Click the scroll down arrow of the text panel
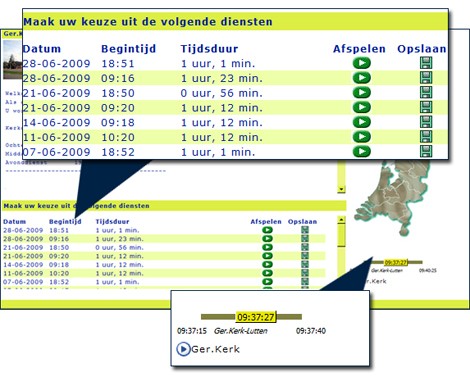 [x=341, y=189]
